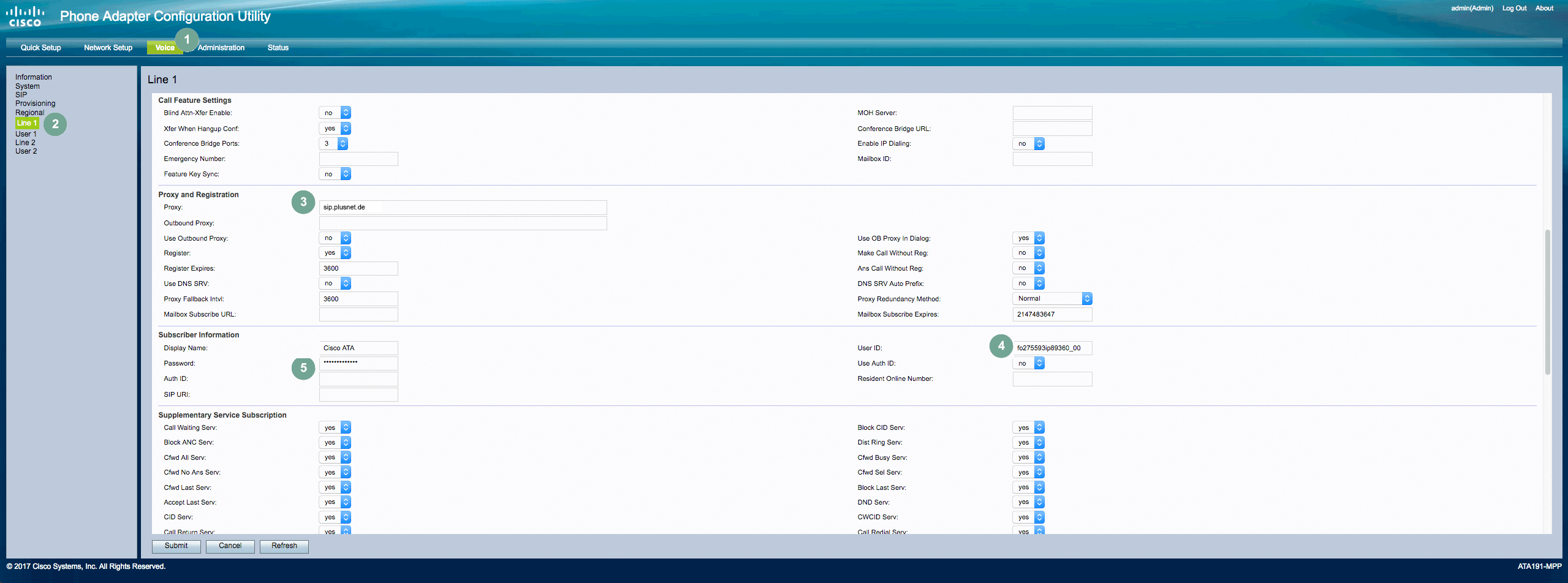The width and height of the screenshot is (1568, 583).
Task: Open the Network Setup tab
Action: pyautogui.click(x=108, y=48)
